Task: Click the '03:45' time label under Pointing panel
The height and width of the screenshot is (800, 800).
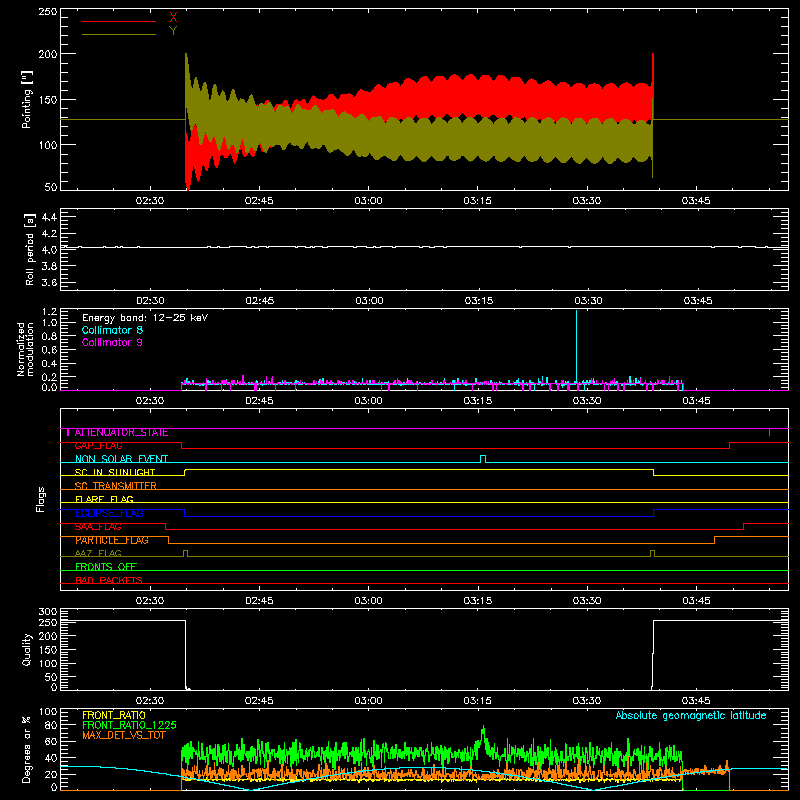Action: [696, 201]
